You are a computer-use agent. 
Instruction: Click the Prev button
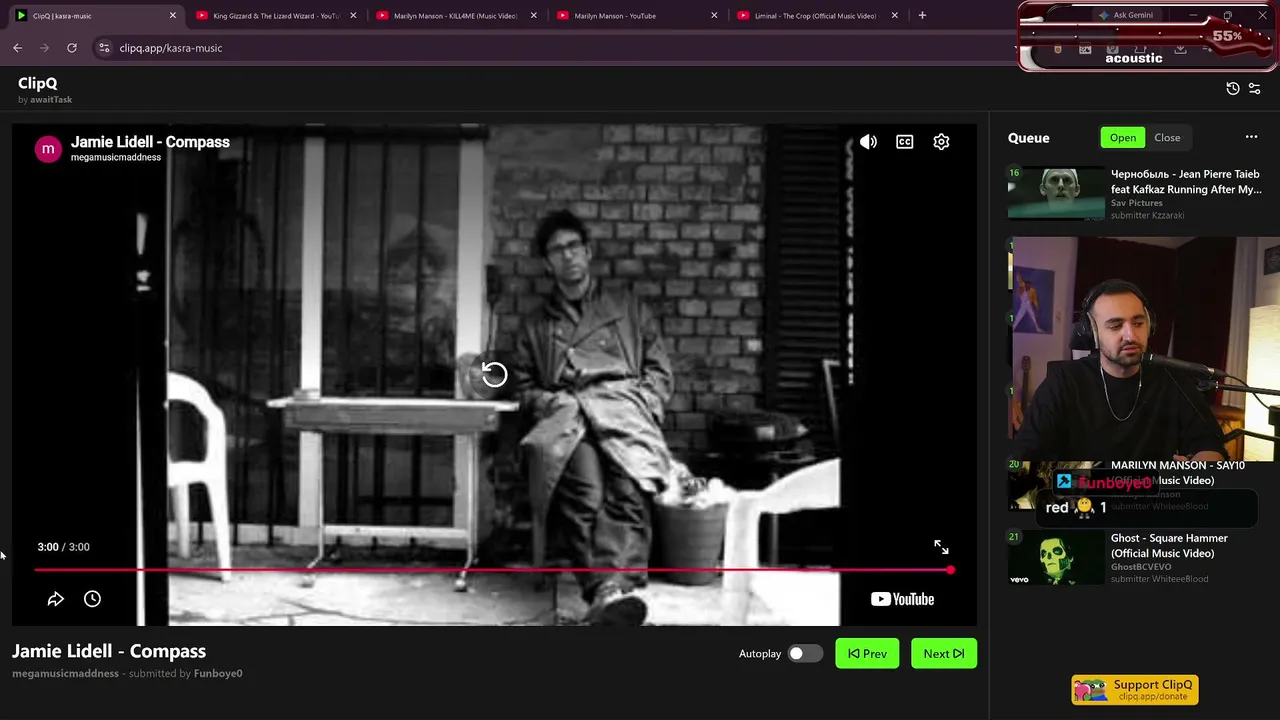pos(867,654)
